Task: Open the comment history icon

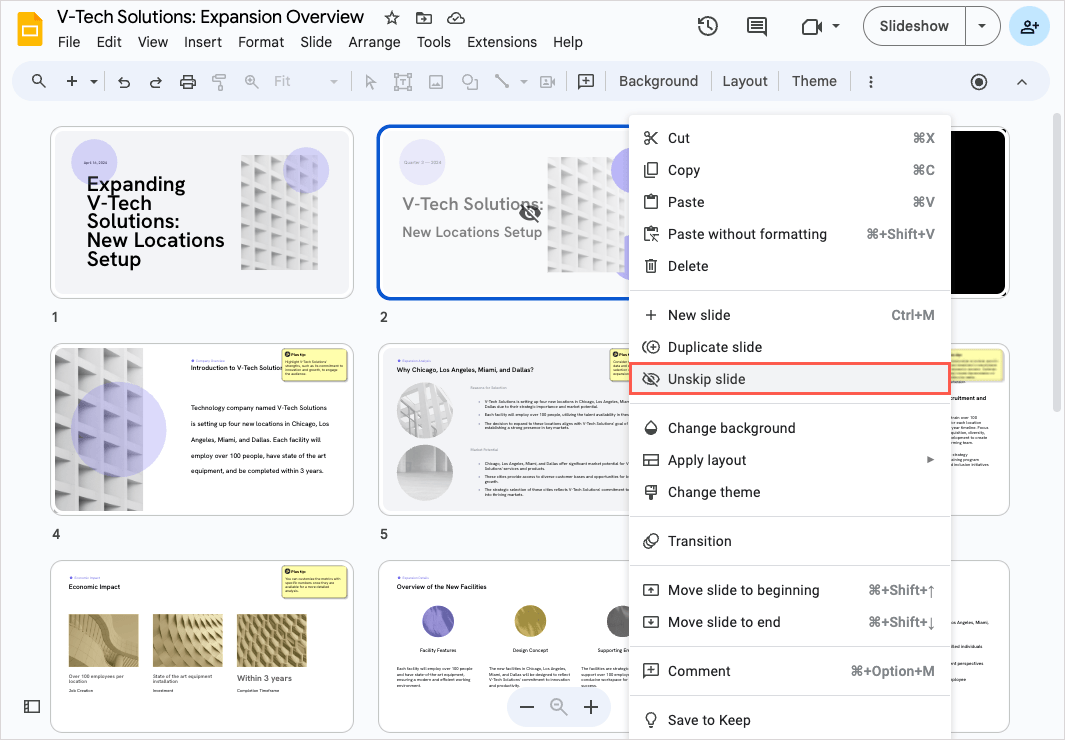Action: (757, 26)
